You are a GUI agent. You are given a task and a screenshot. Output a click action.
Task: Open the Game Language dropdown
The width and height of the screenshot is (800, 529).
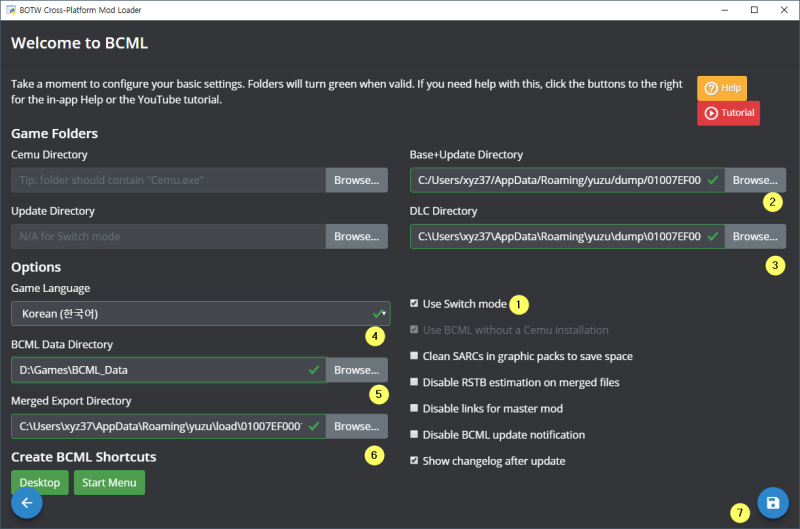[200, 313]
